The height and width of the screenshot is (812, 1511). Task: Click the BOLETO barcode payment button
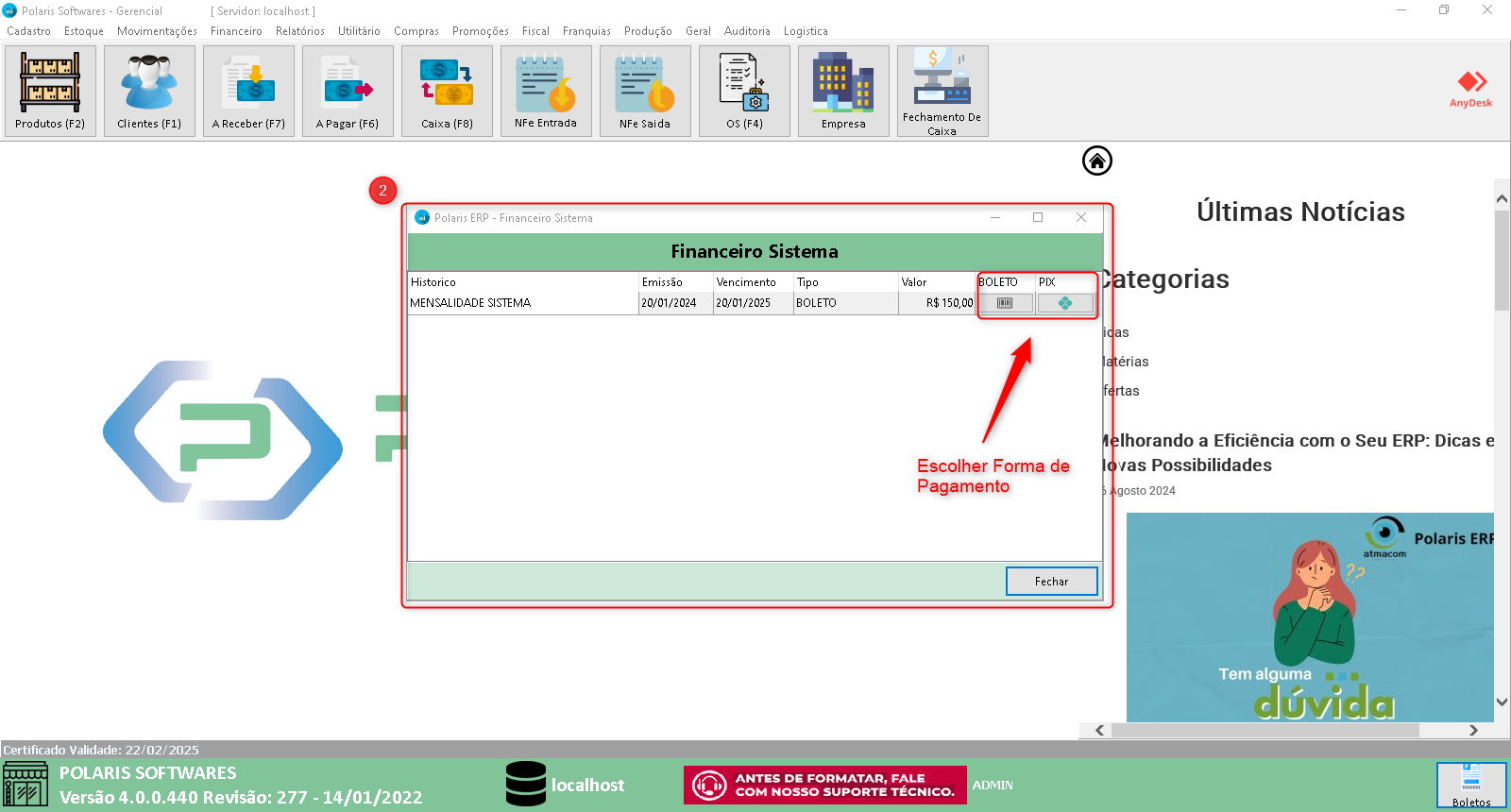click(1005, 303)
